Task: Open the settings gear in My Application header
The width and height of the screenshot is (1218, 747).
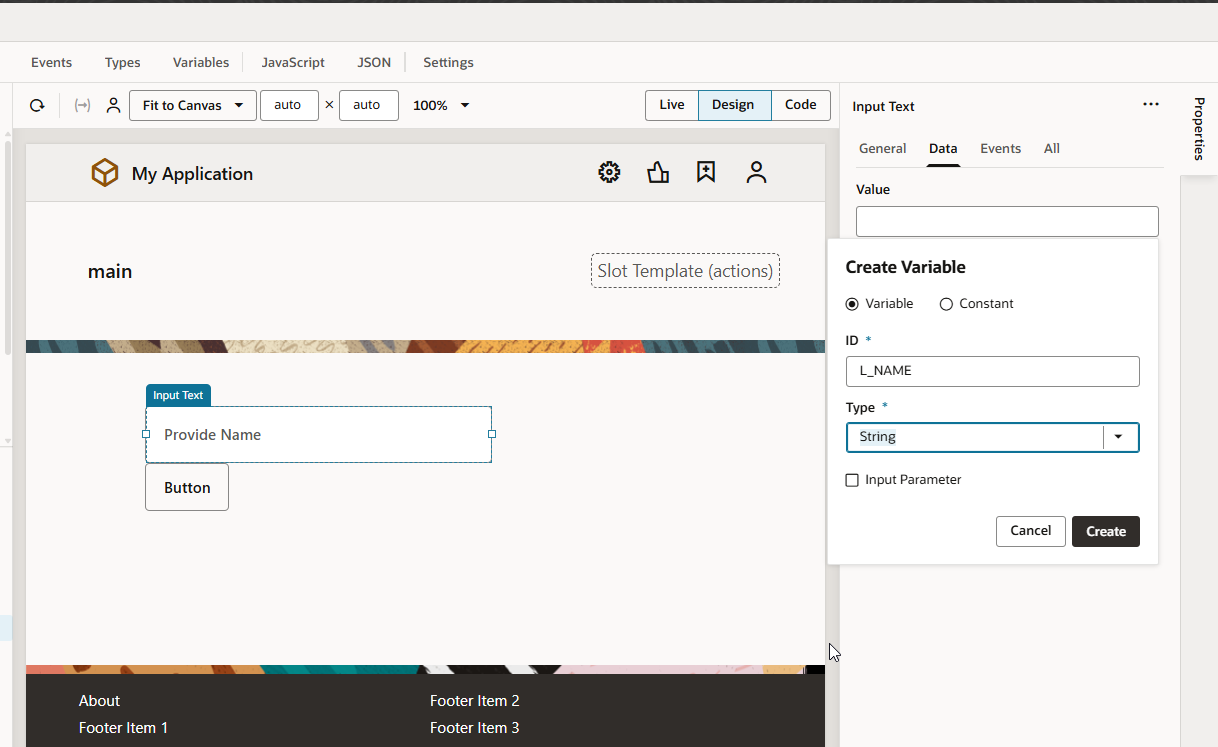Action: pyautogui.click(x=609, y=172)
